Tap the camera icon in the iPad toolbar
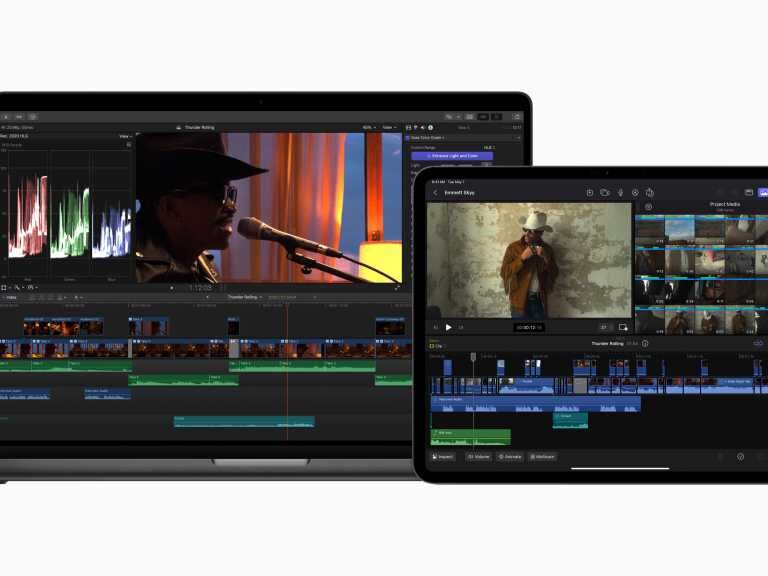Screen dimensions: 768x576 click(x=605, y=192)
